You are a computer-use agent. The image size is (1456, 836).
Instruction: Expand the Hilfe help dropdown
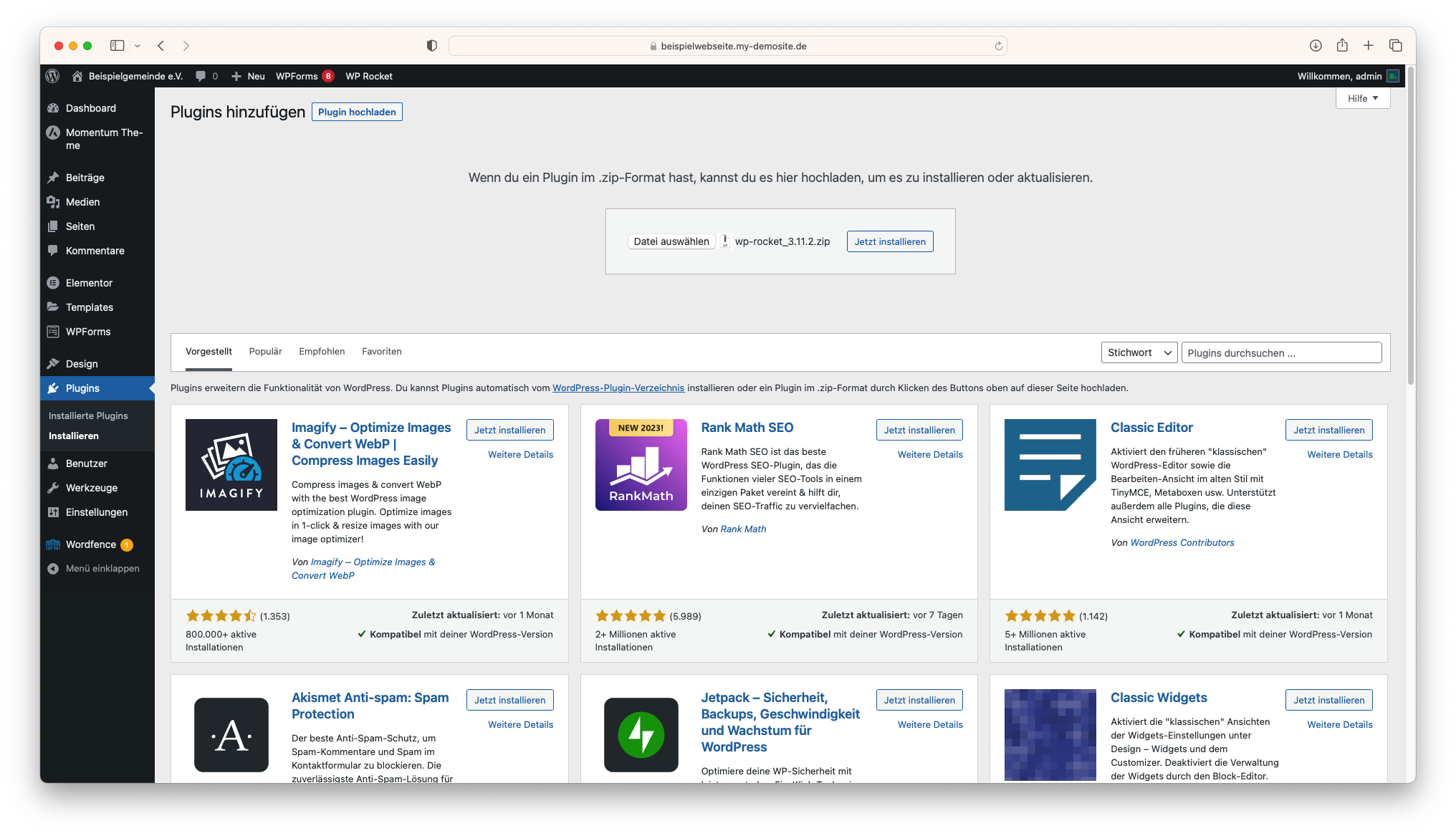[x=1363, y=98]
